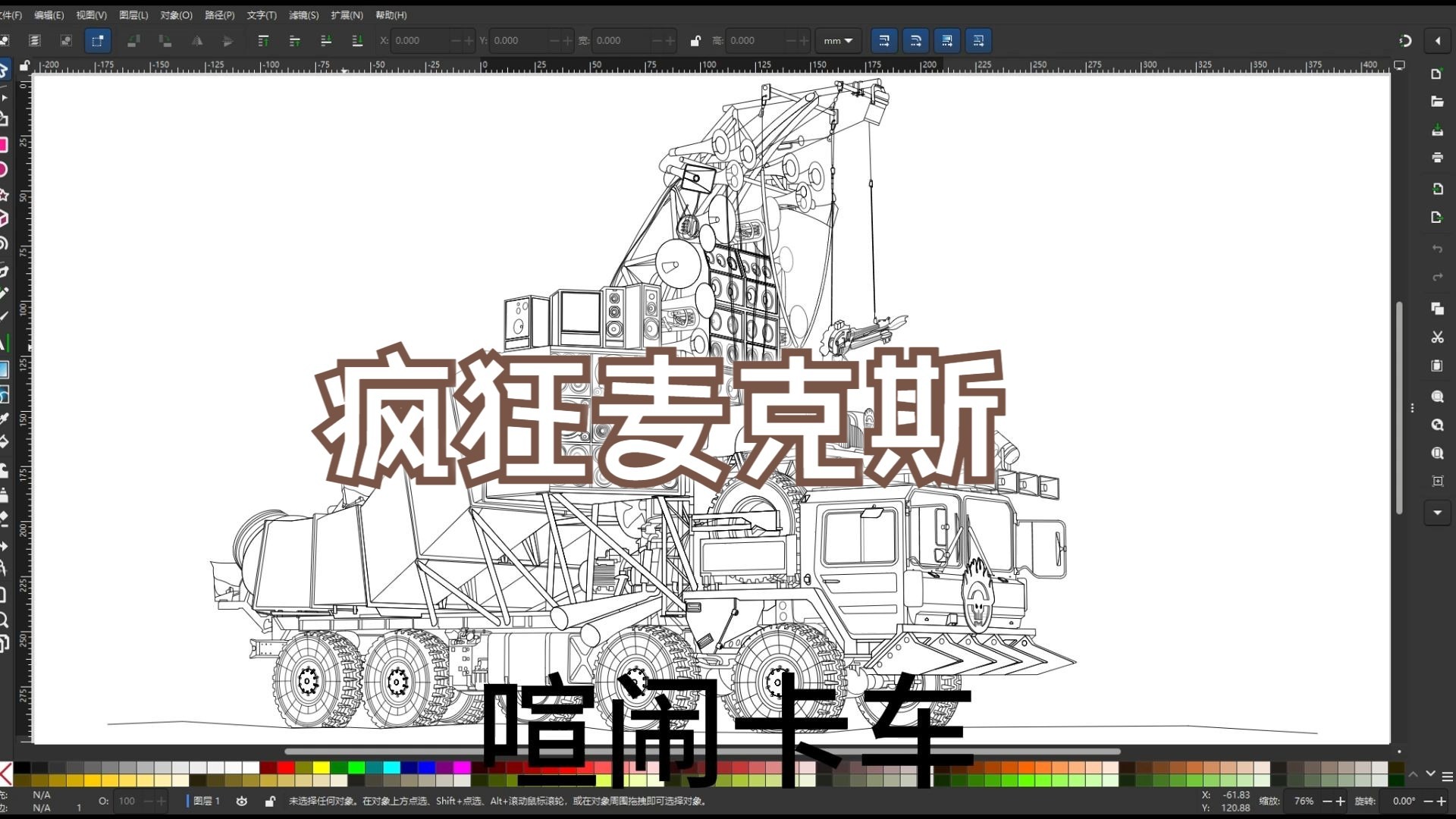Open the 滤镜(S) menu
This screenshot has width=1456, height=819.
coord(303,15)
